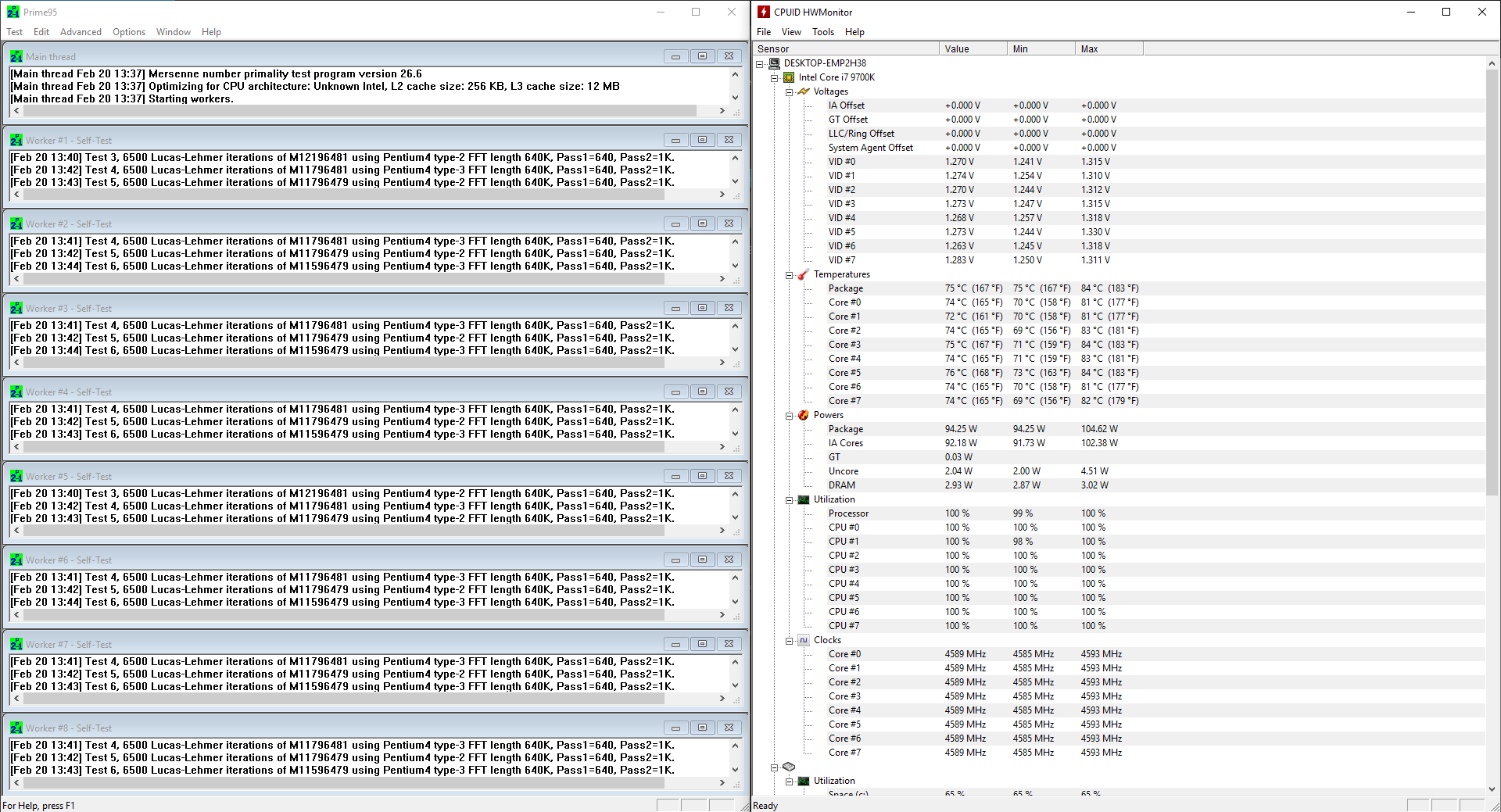
Task: Click the Intel Core i7 9700K chip icon
Action: [x=789, y=77]
